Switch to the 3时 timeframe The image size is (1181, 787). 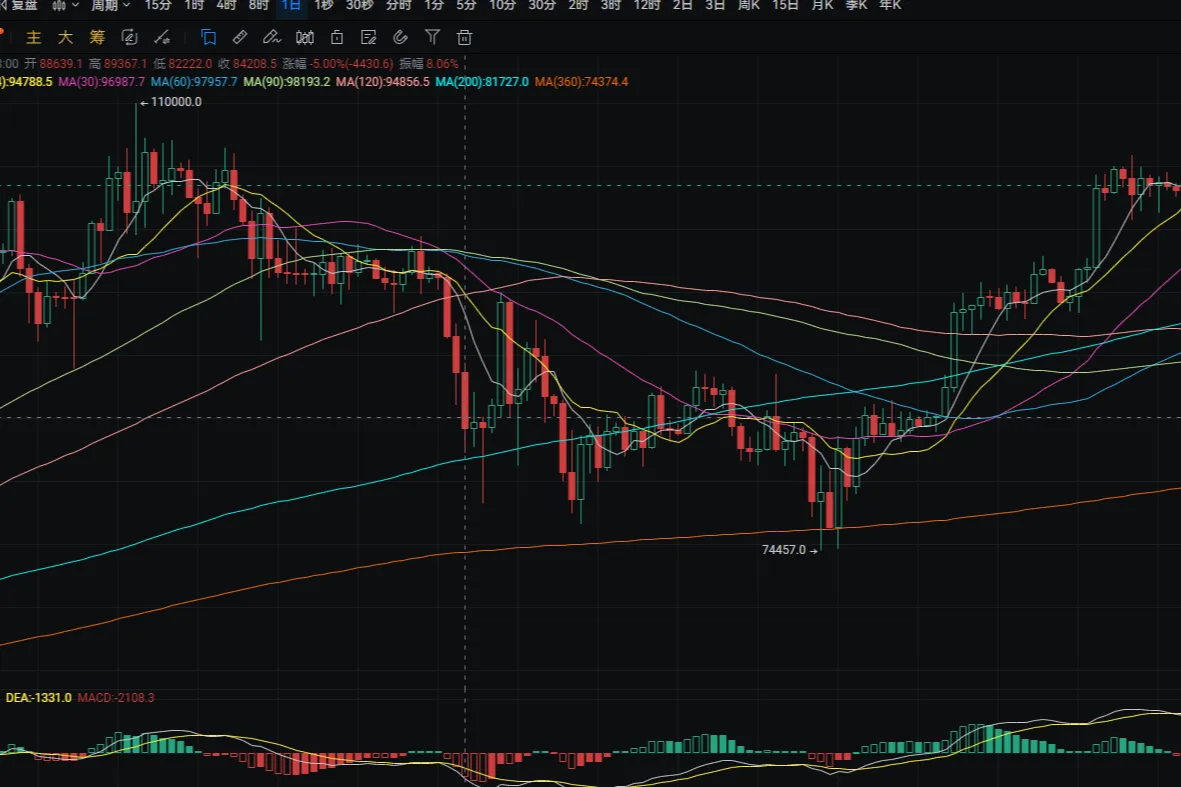(611, 5)
